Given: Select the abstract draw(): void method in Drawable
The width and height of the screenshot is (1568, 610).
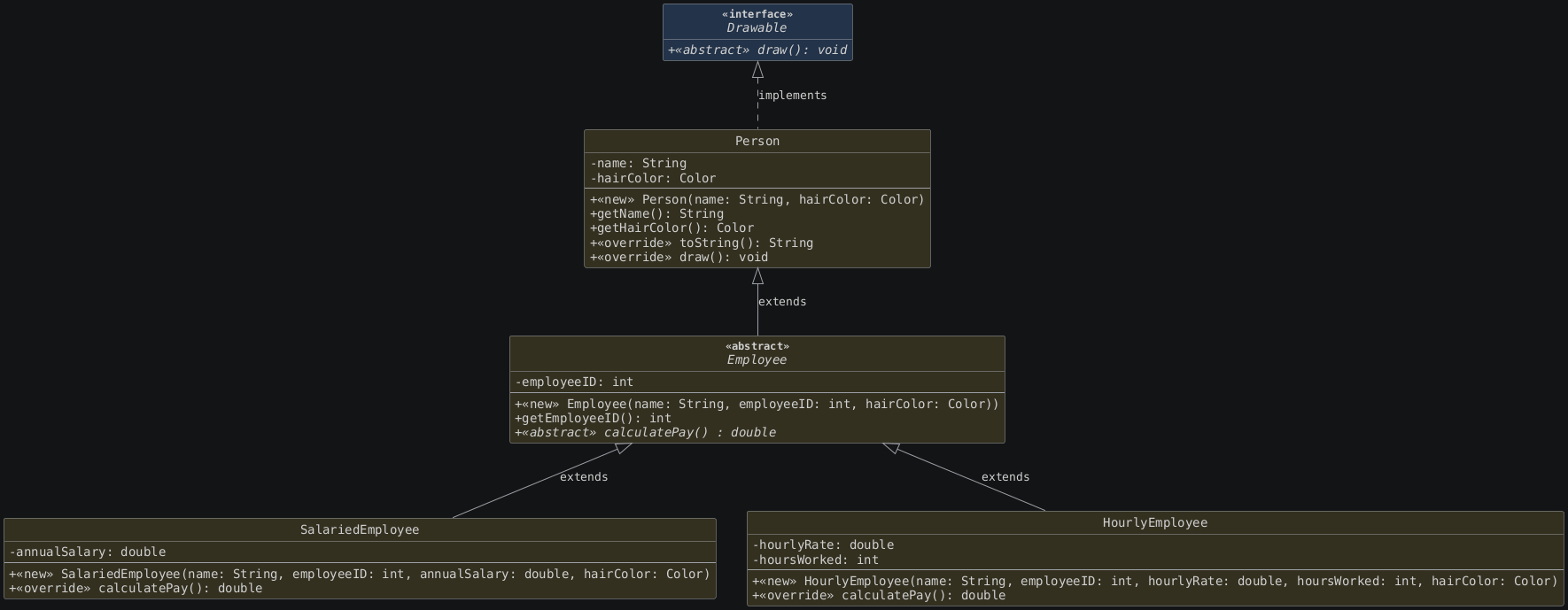Looking at the screenshot, I should tap(757, 50).
